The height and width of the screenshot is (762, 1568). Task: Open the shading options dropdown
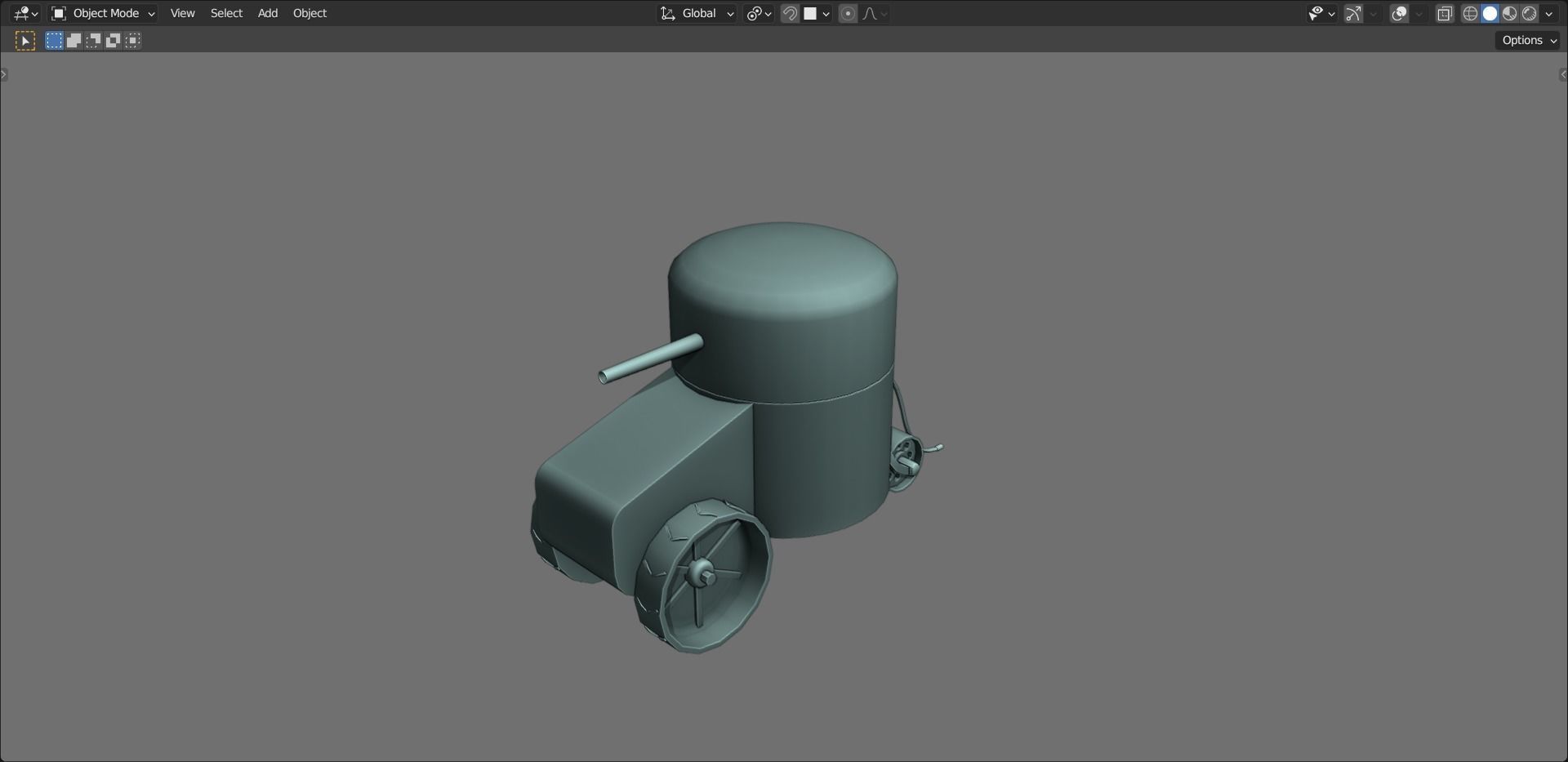coord(1549,13)
